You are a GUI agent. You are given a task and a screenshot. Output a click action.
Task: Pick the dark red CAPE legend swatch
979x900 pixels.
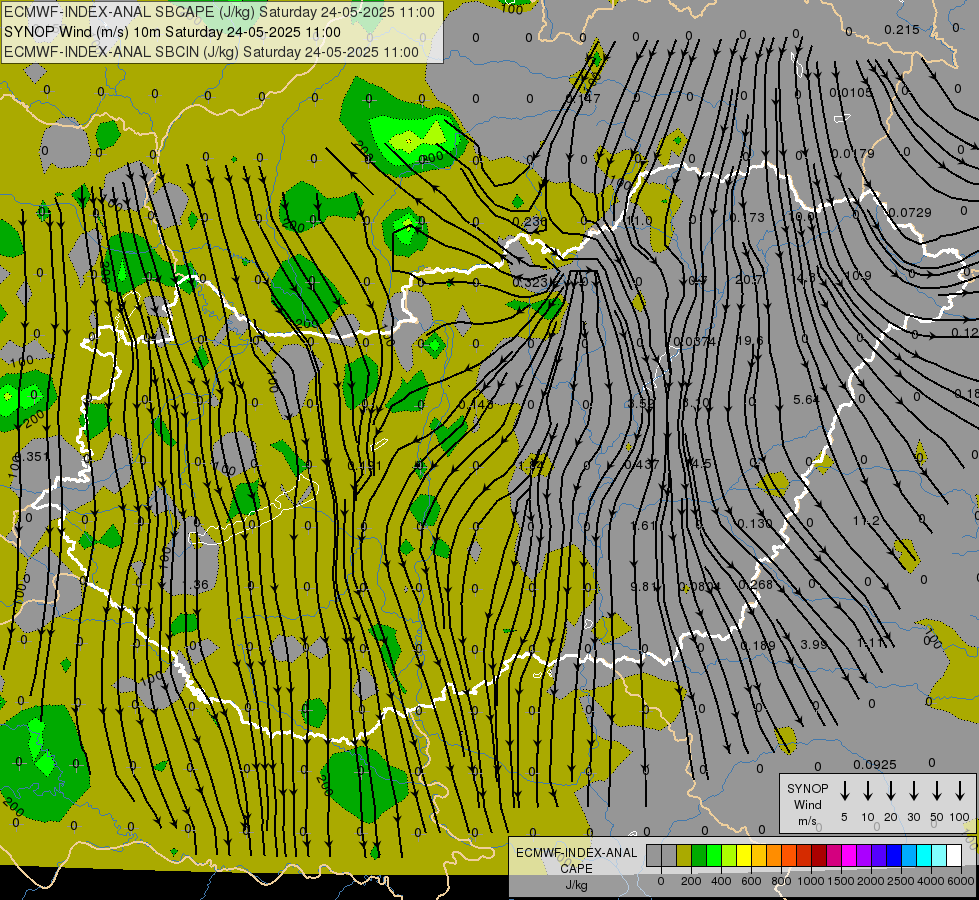click(819, 856)
